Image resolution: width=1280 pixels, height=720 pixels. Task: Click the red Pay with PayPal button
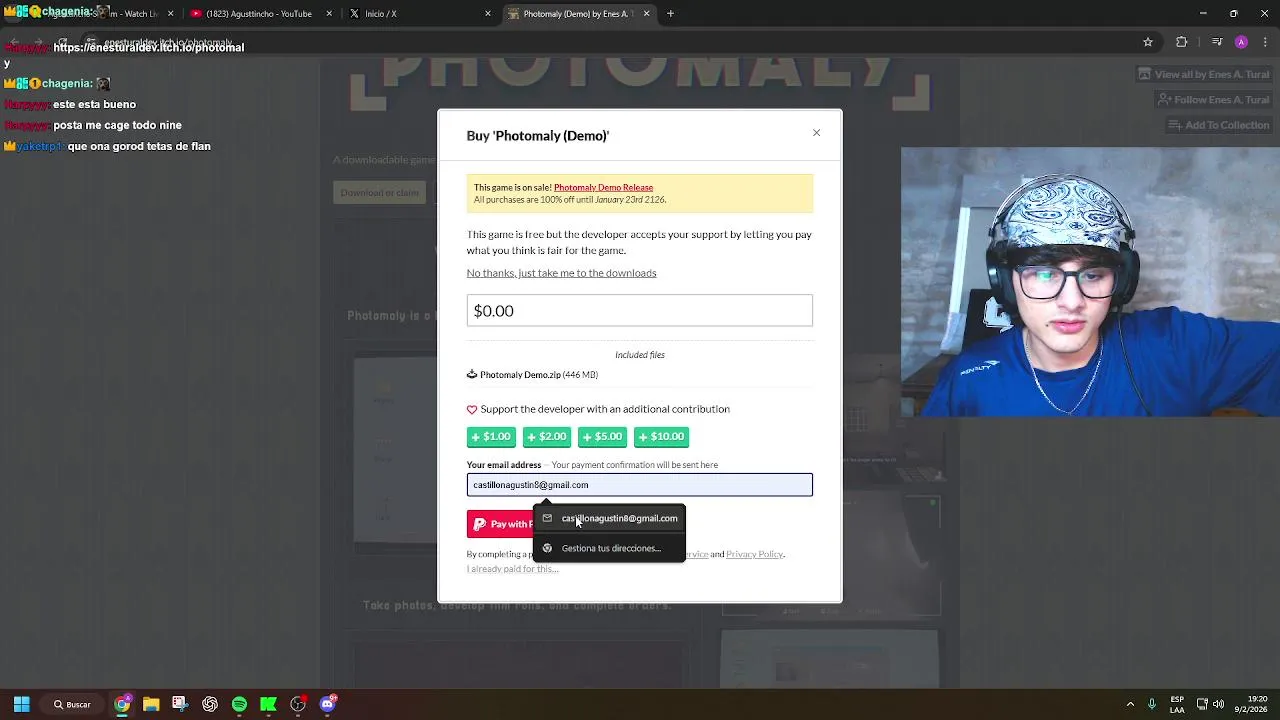[x=500, y=524]
